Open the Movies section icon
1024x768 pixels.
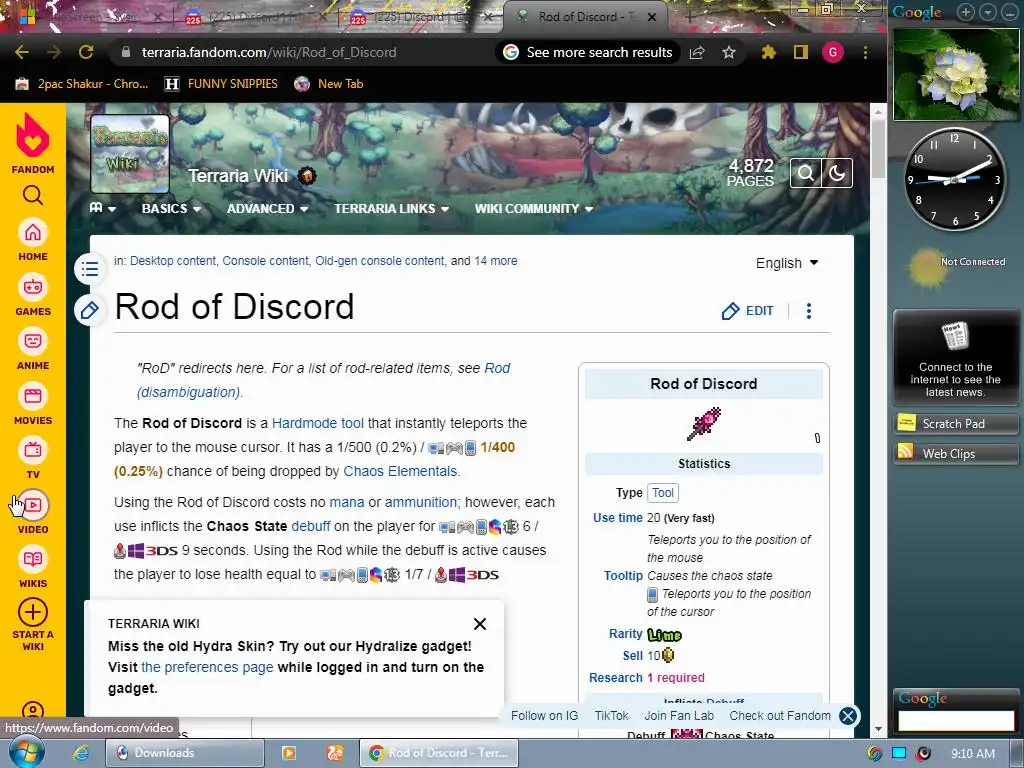(33, 396)
